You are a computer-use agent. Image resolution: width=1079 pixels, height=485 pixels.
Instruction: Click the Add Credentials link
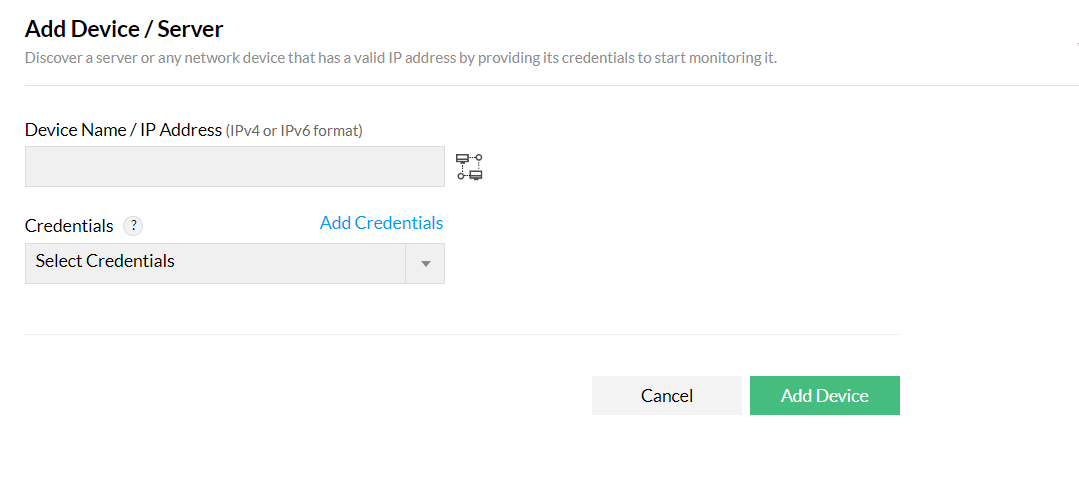(381, 223)
